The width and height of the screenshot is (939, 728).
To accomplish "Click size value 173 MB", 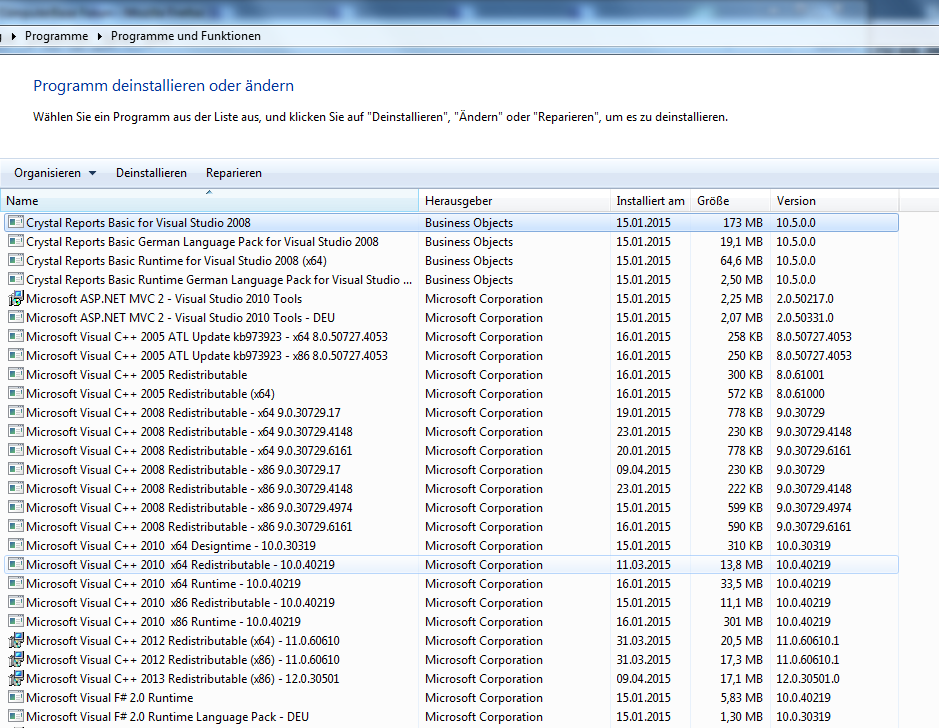I will 743,223.
